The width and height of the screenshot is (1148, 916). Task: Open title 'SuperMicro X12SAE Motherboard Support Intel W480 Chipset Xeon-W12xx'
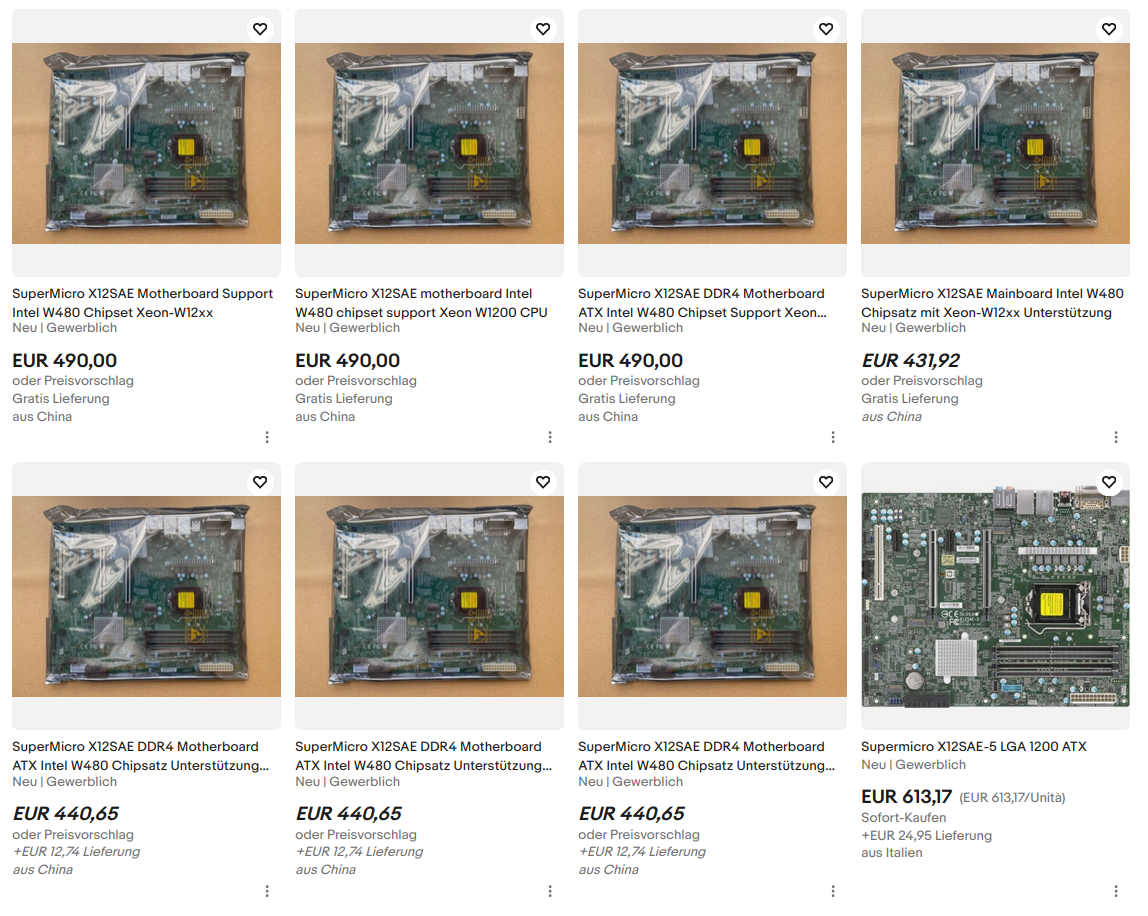[143, 302]
